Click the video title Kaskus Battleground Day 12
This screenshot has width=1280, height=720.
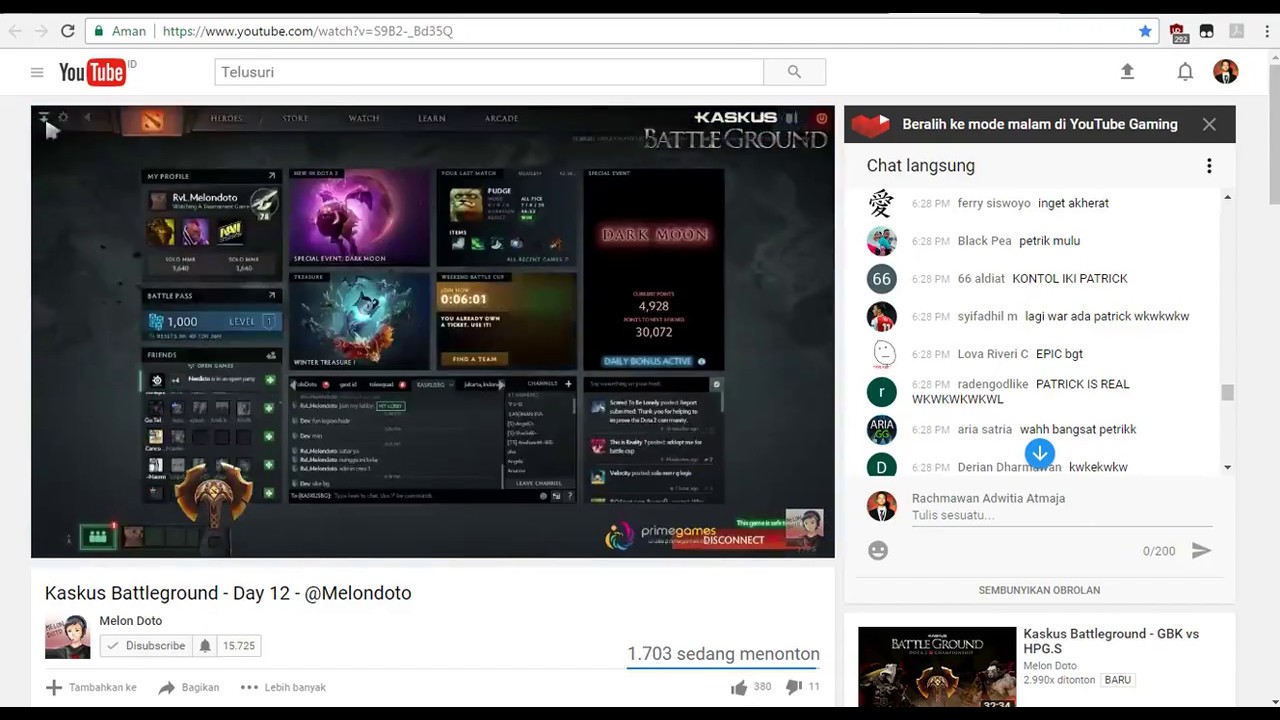228,593
